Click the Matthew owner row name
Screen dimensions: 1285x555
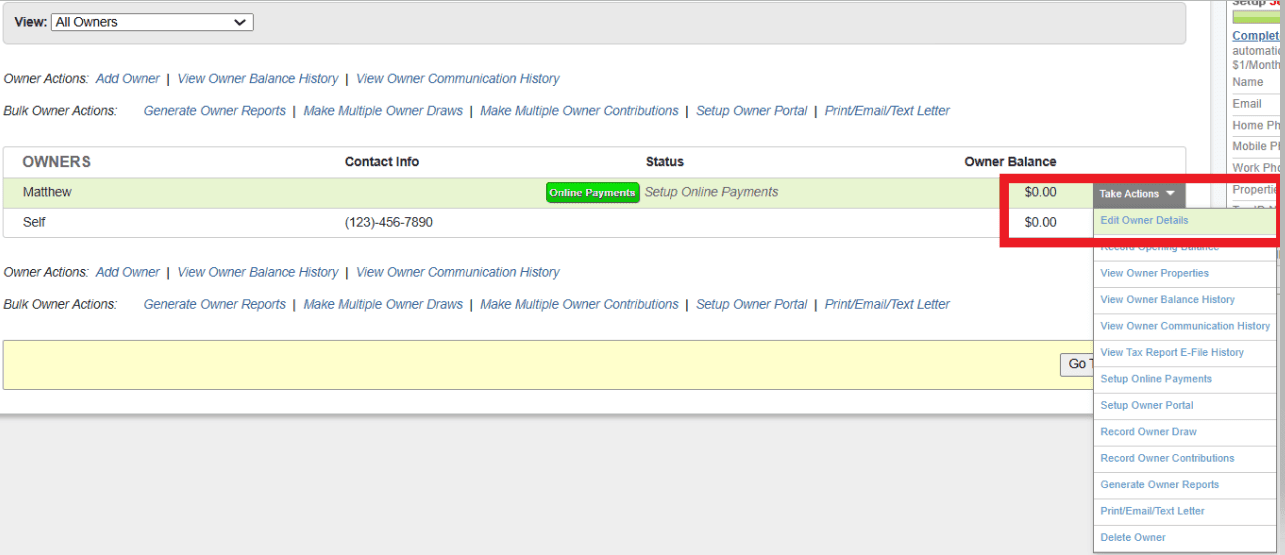pyautogui.click(x=47, y=192)
